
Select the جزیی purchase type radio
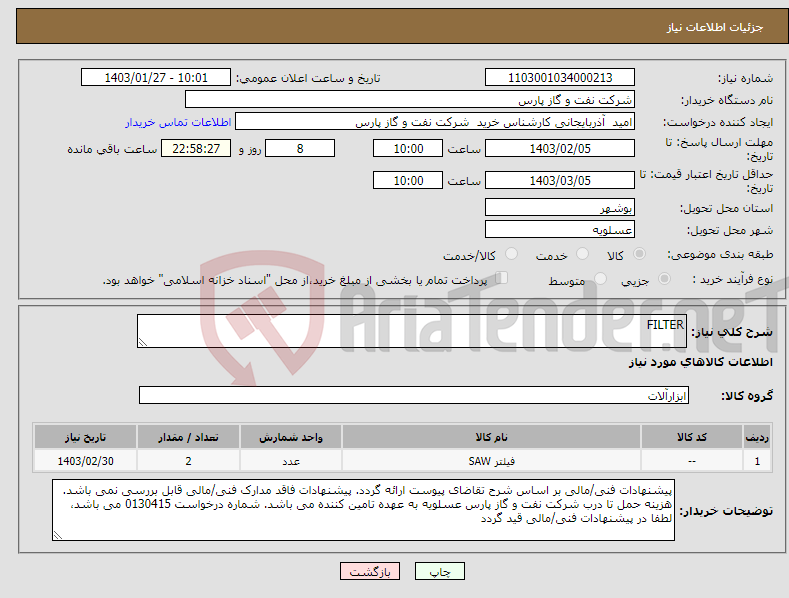click(x=664, y=278)
